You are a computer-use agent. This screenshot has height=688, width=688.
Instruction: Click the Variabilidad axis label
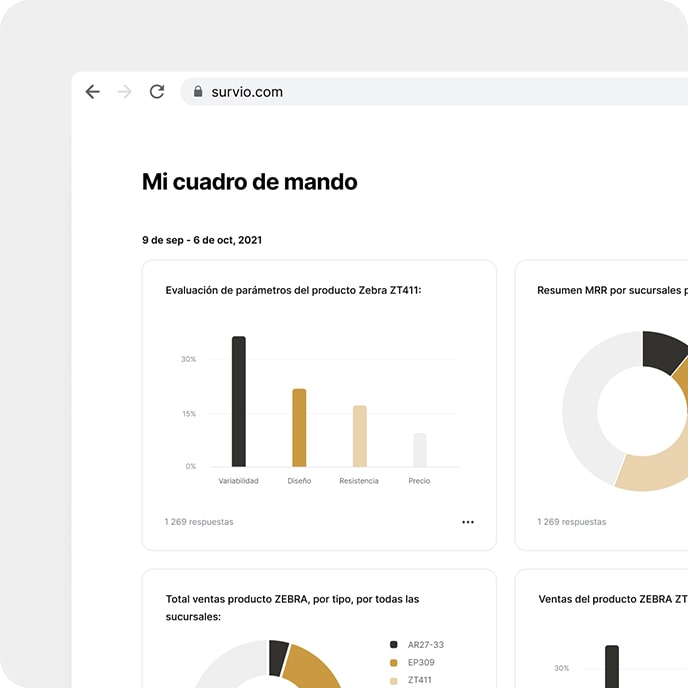[239, 481]
